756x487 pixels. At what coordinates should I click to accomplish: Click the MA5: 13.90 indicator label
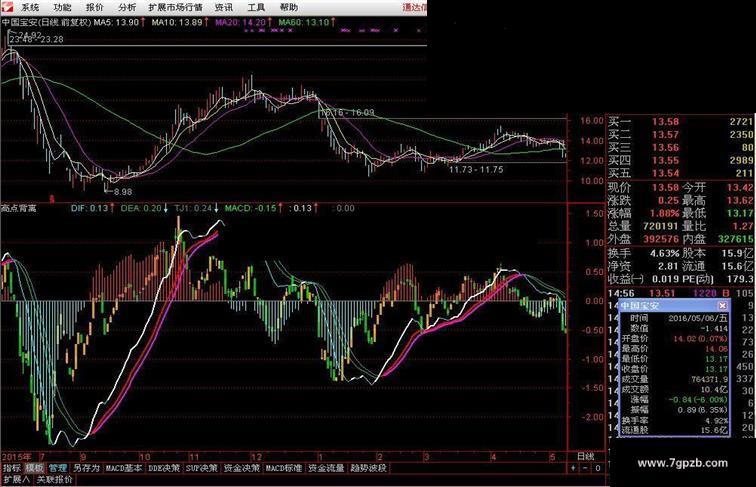click(120, 22)
